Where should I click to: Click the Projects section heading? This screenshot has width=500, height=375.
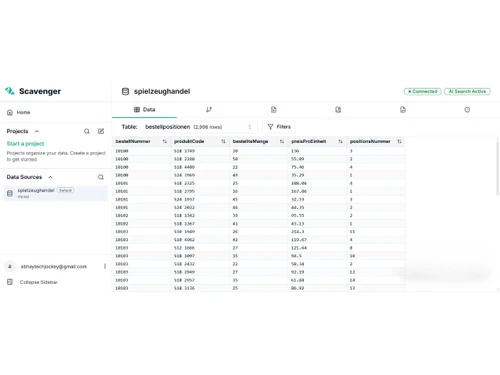[17, 131]
